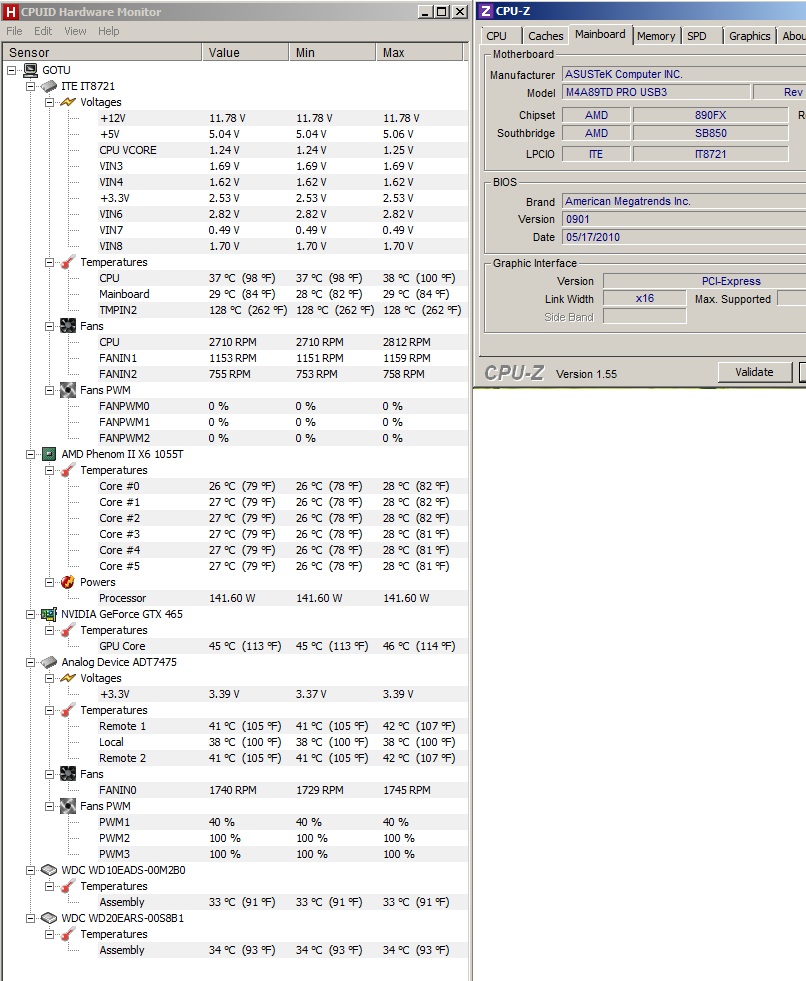Click the Fans PWM icon under Analog Device ADT7475

tap(68, 806)
